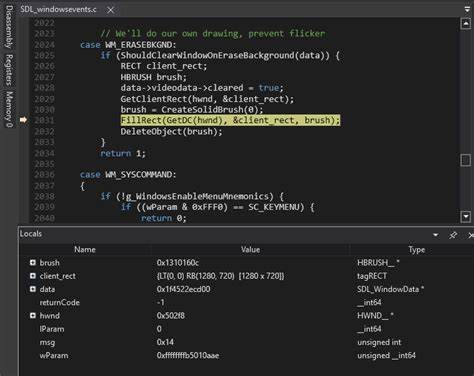
Task: Switch to SDL_windowsevents.c tab
Action: [58, 9]
